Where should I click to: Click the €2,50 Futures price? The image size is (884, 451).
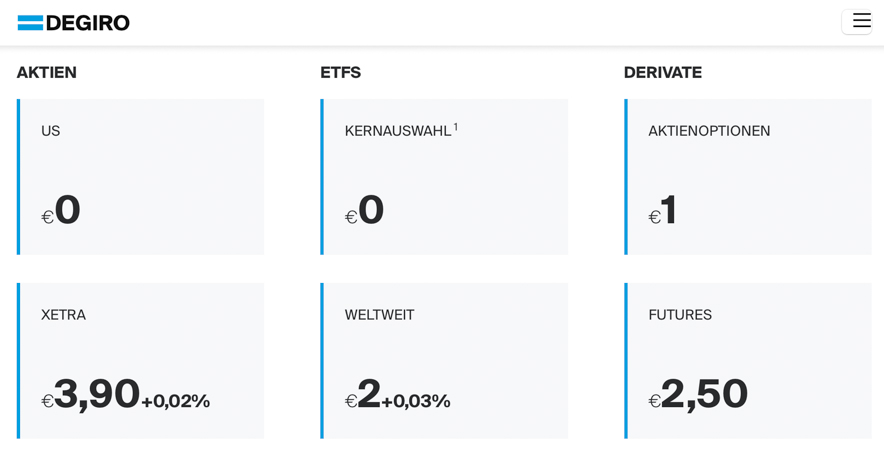point(699,395)
